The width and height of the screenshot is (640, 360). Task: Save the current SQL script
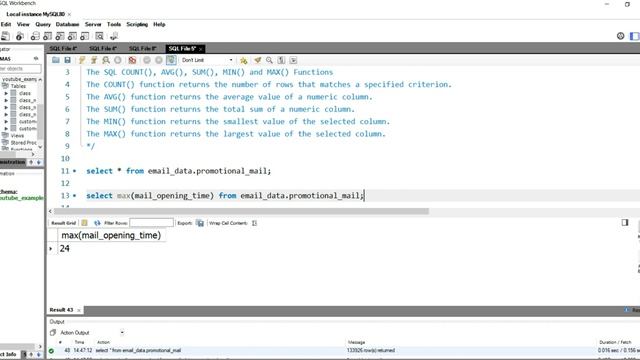[67, 60]
